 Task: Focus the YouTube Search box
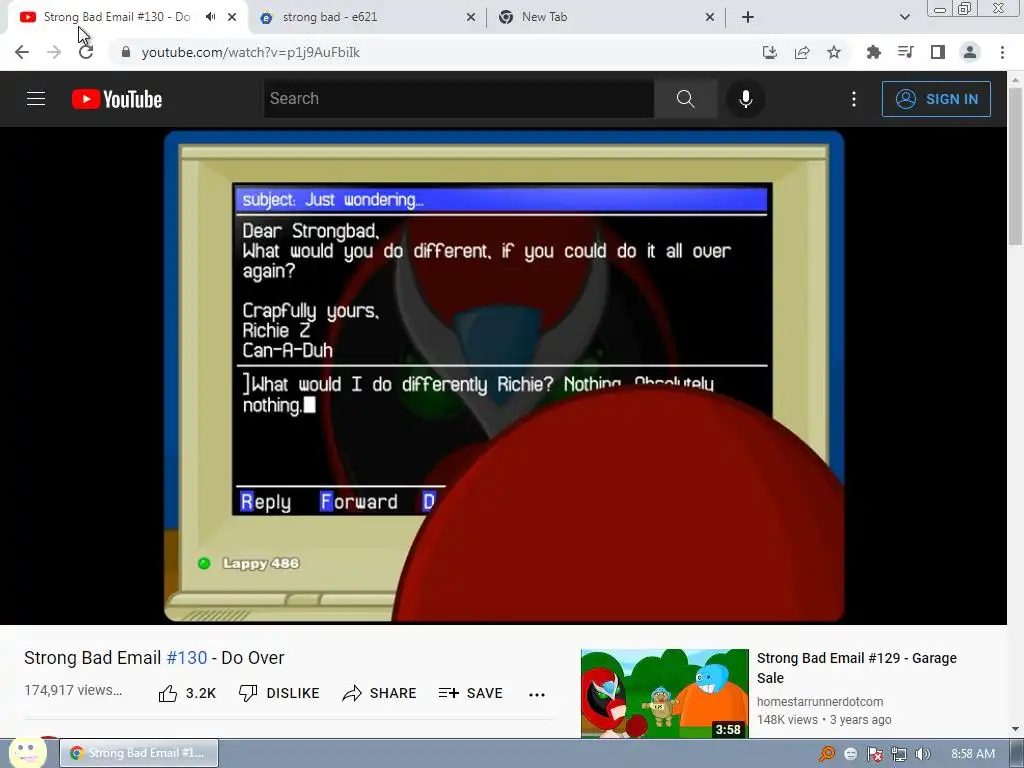(458, 99)
